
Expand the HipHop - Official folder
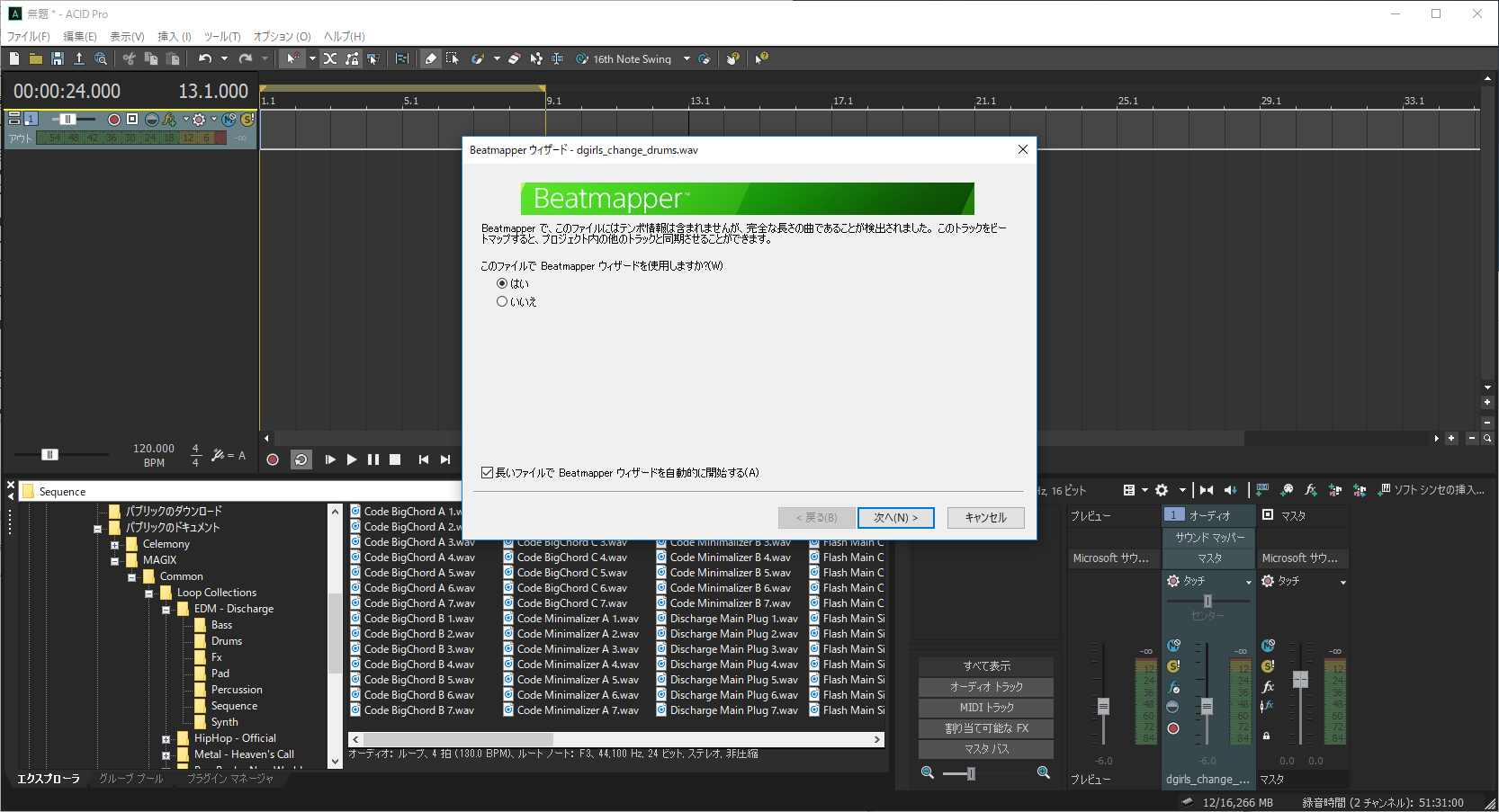(x=166, y=740)
